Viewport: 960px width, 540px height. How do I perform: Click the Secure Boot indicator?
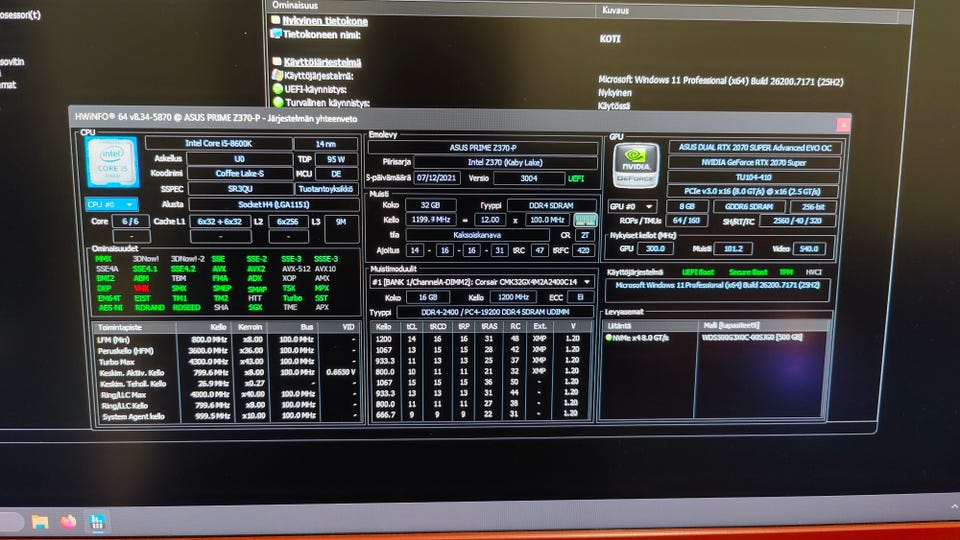click(748, 272)
